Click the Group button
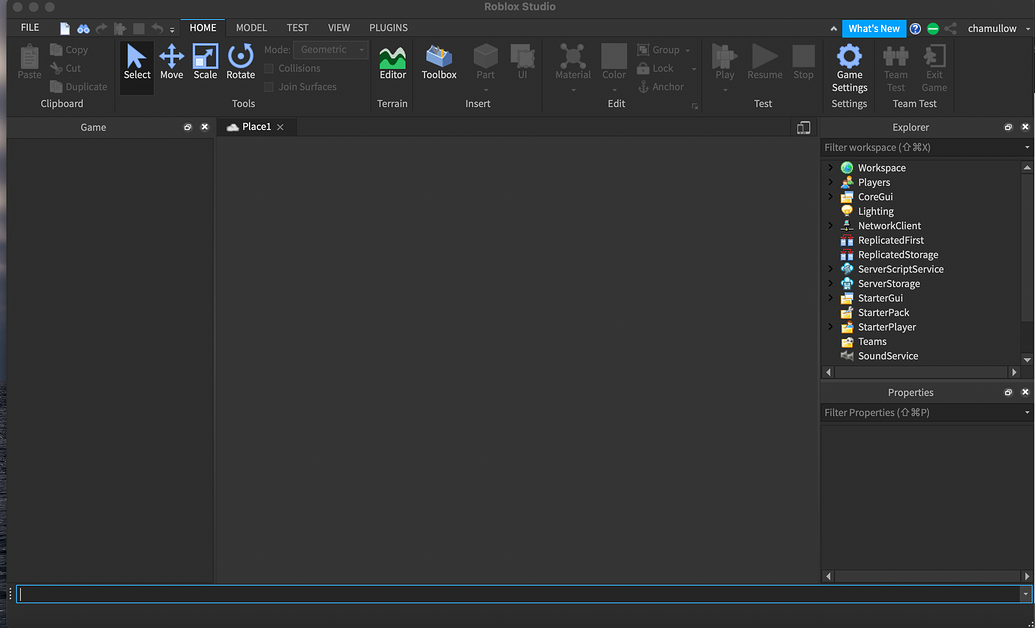The width and height of the screenshot is (1035, 628). pyautogui.click(x=664, y=50)
